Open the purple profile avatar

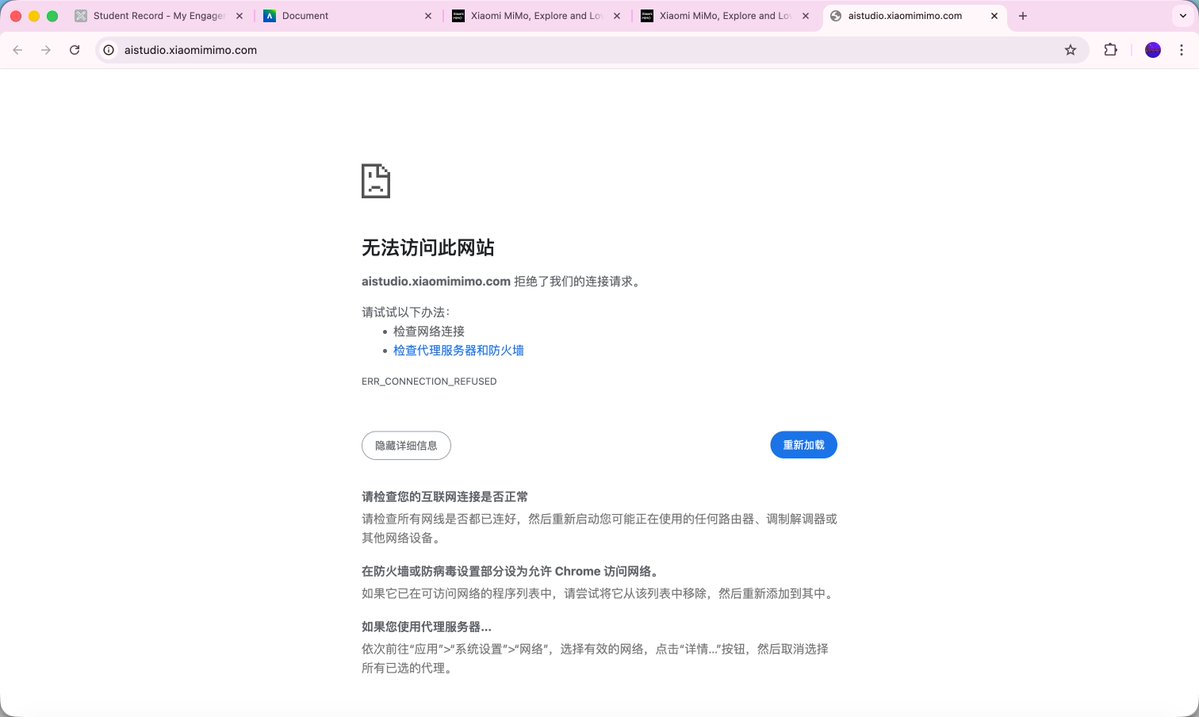(1153, 50)
